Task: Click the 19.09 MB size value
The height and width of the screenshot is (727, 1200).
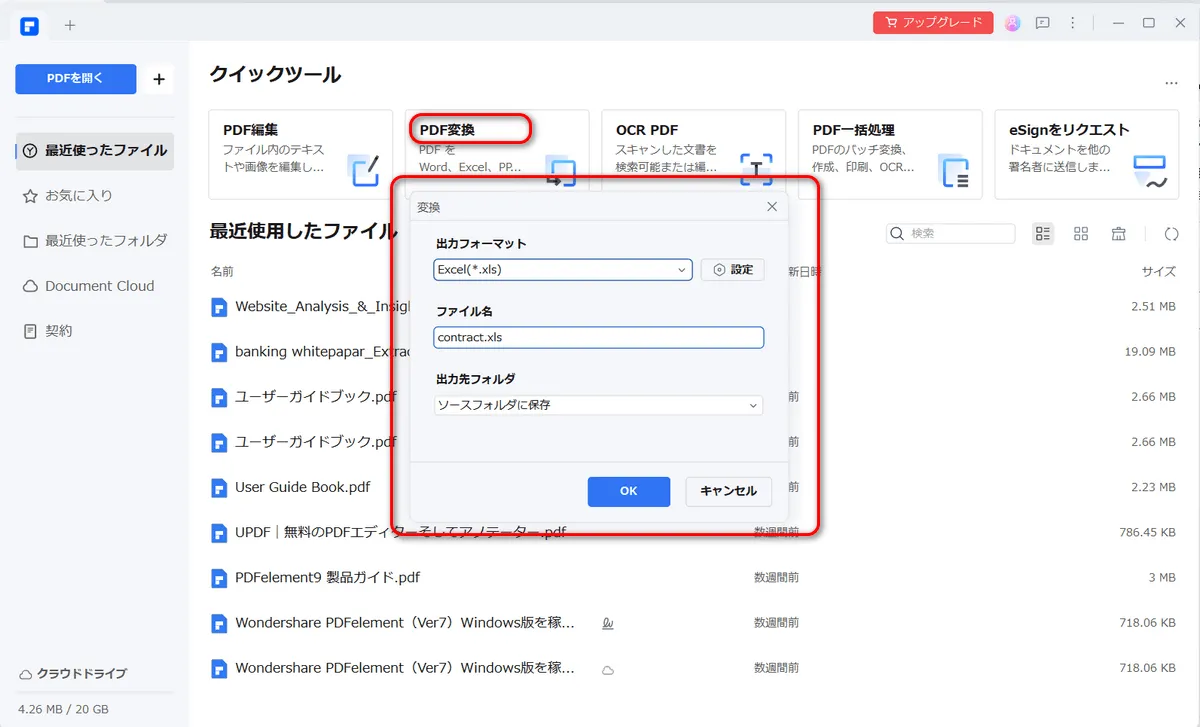Action: [x=1150, y=352]
